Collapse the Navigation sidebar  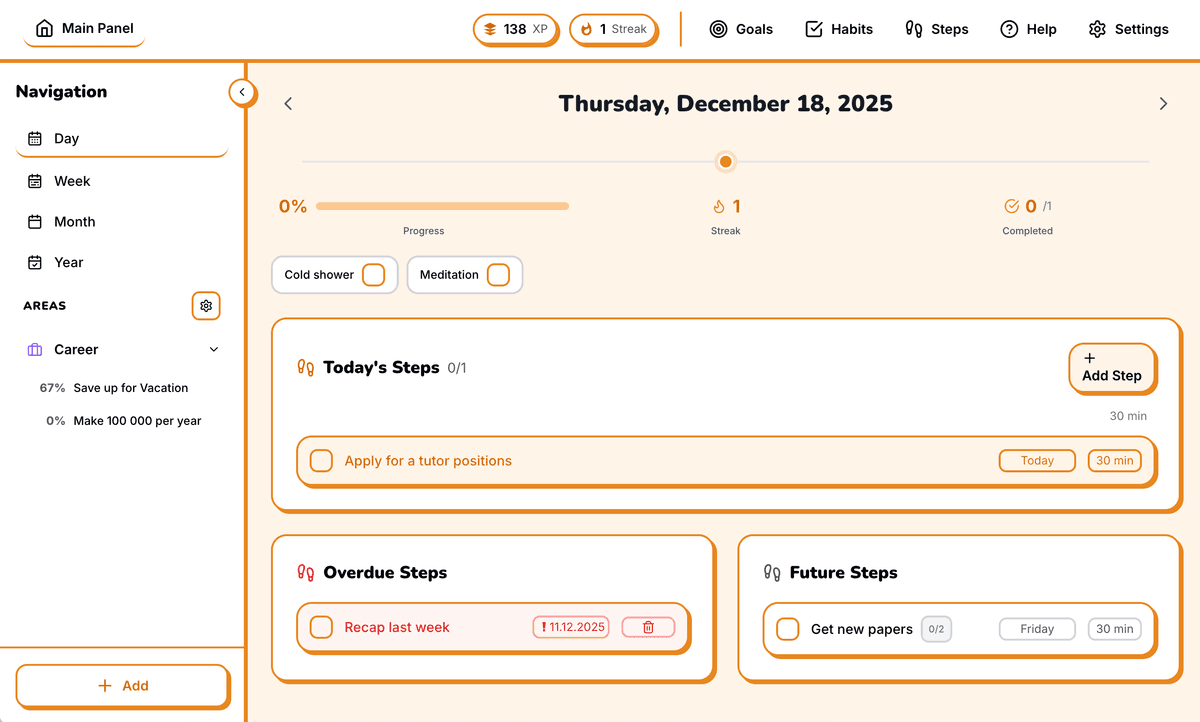(241, 92)
